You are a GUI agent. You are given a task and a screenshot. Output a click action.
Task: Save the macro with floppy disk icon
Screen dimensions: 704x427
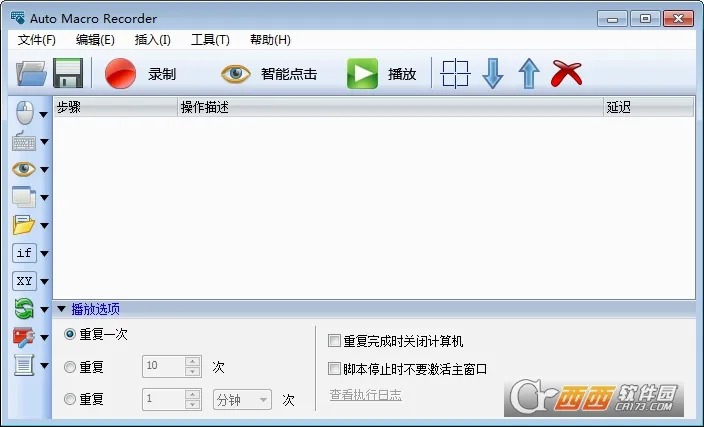[x=68, y=73]
